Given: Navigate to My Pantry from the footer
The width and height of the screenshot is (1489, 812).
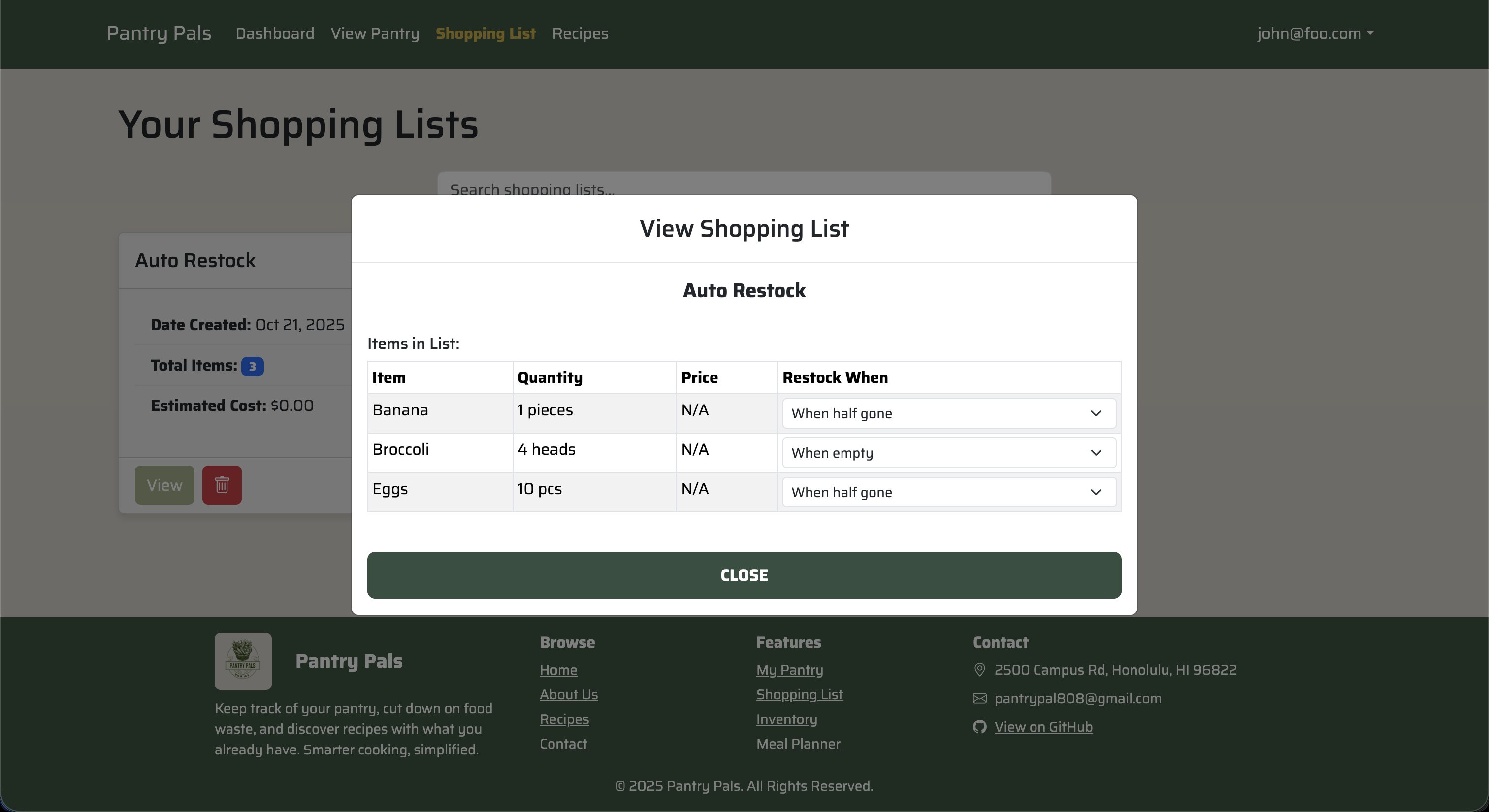Looking at the screenshot, I should pyautogui.click(x=790, y=670).
